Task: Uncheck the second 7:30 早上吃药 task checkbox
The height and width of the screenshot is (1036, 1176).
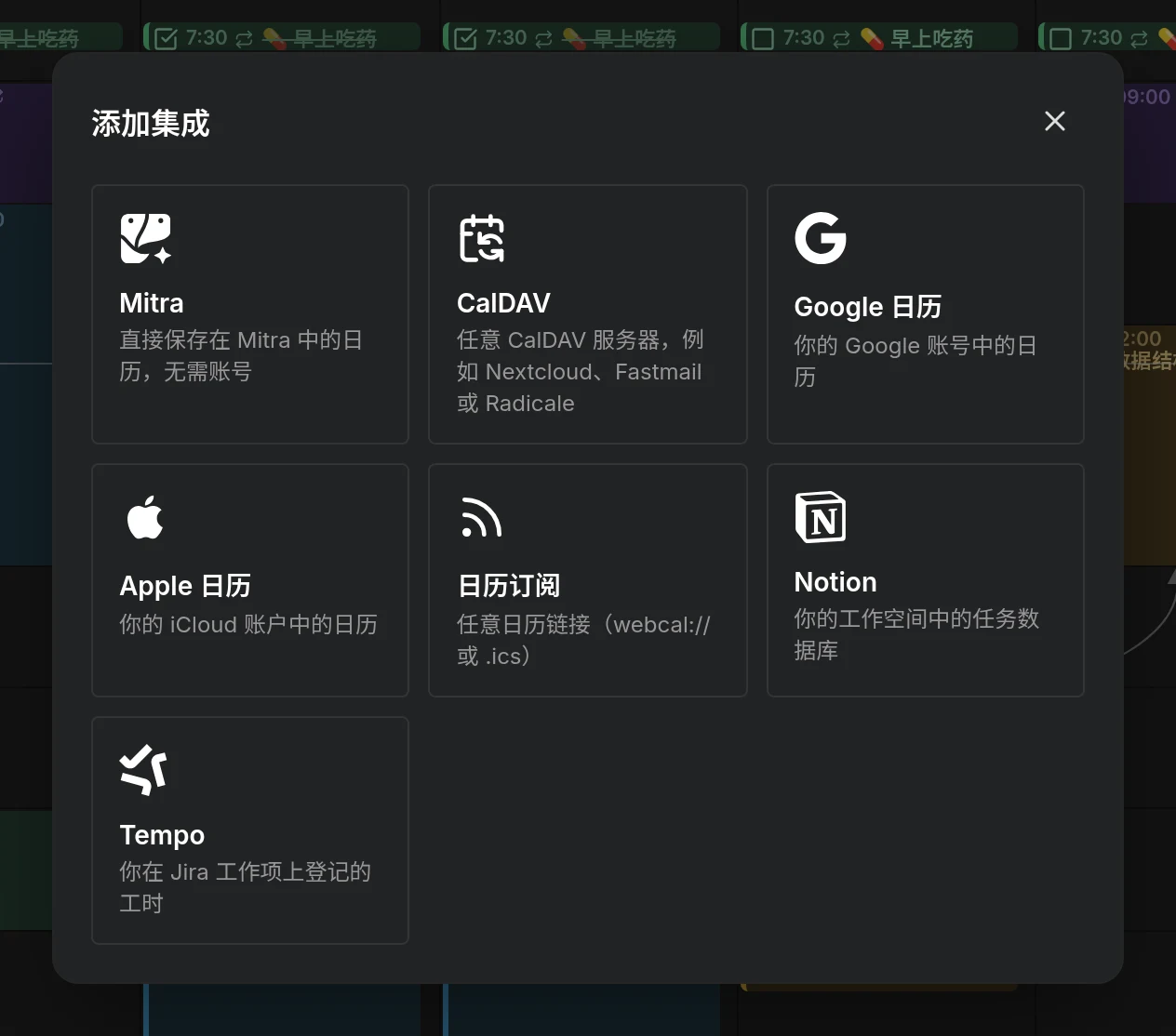Action: [x=166, y=39]
